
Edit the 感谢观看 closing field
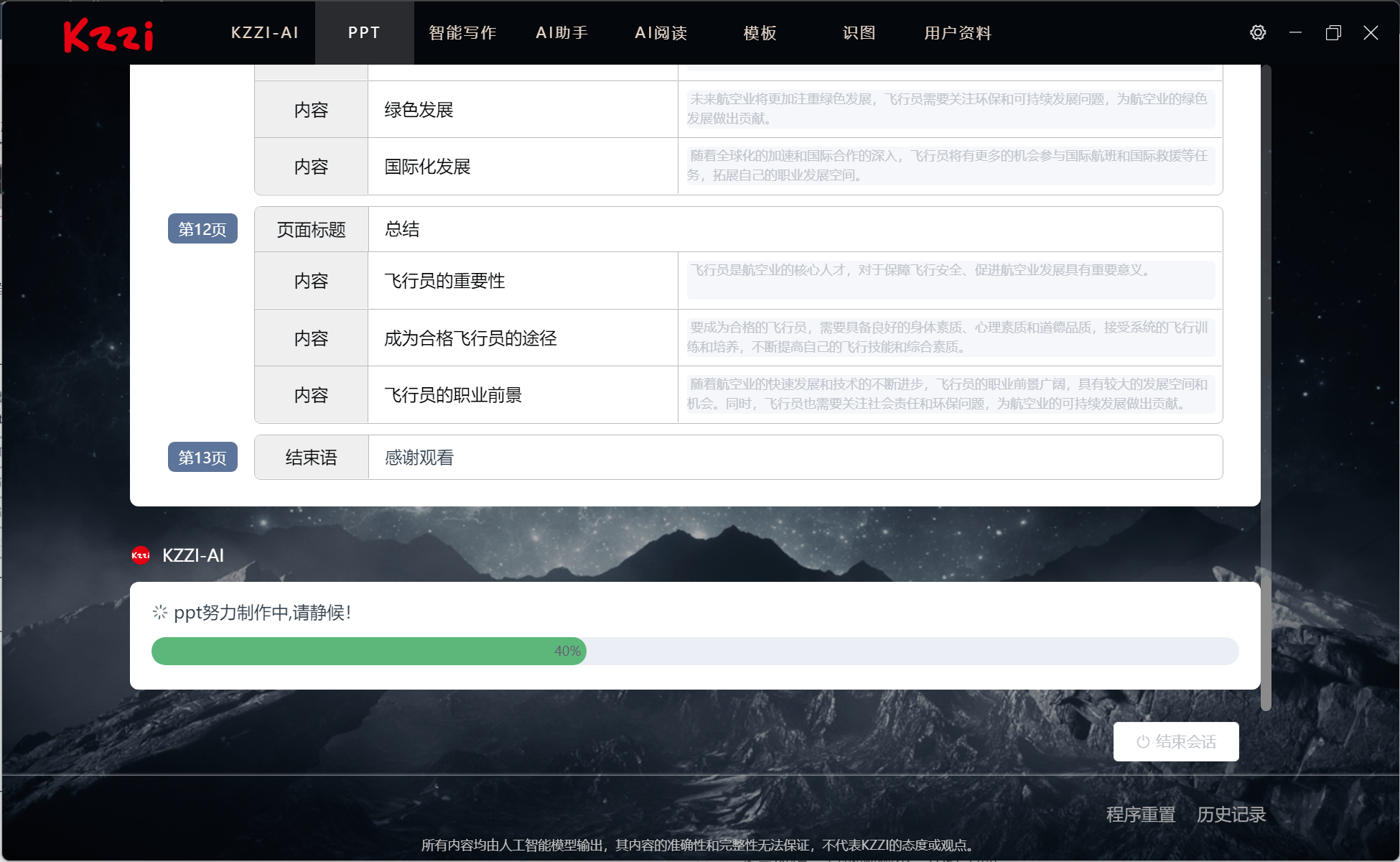click(795, 457)
